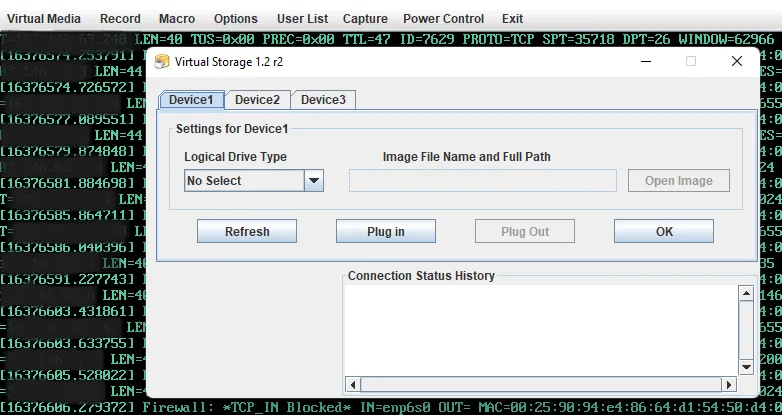Open the Options menu
The height and width of the screenshot is (415, 782).
coord(235,18)
